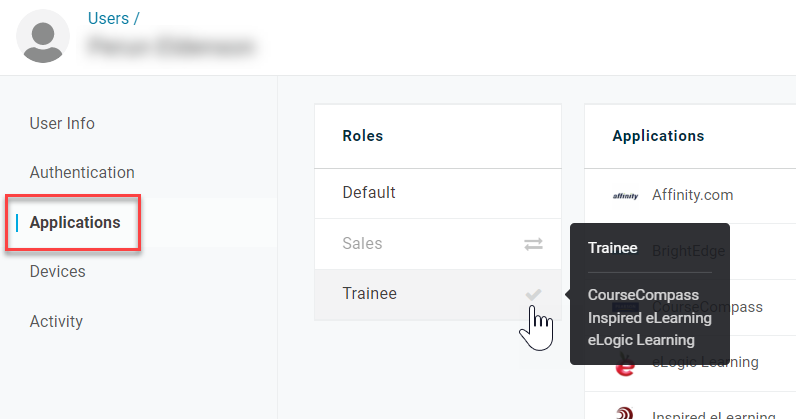Click the eLogic Learning red logo
The image size is (796, 419).
point(625,366)
